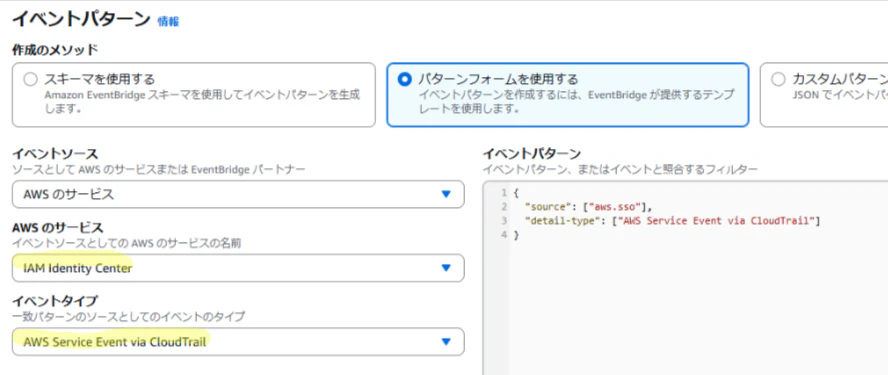Click line number 3 in the editor gutter
The height and width of the screenshot is (375, 888).
pos(504,220)
